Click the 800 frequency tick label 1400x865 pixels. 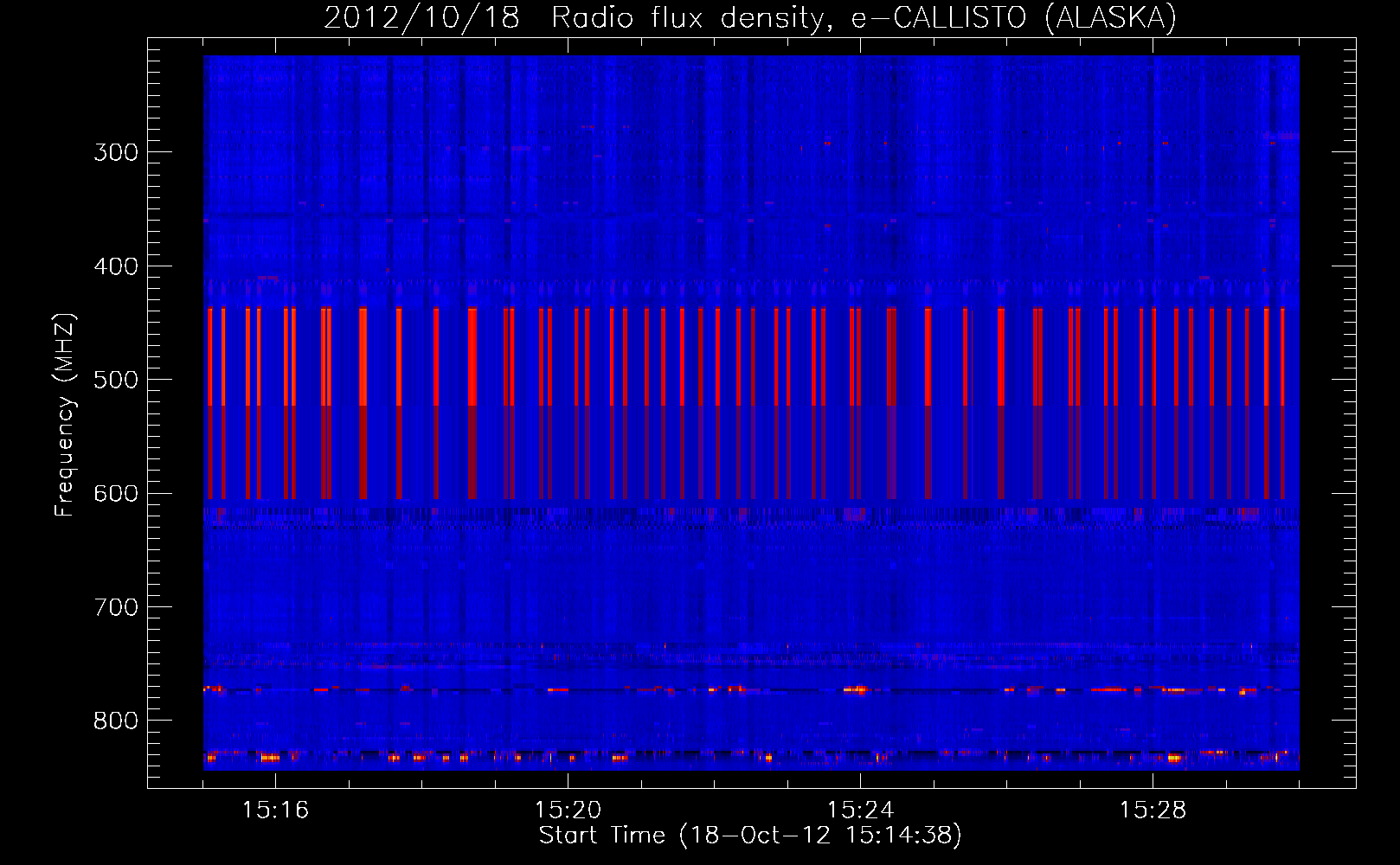point(116,721)
